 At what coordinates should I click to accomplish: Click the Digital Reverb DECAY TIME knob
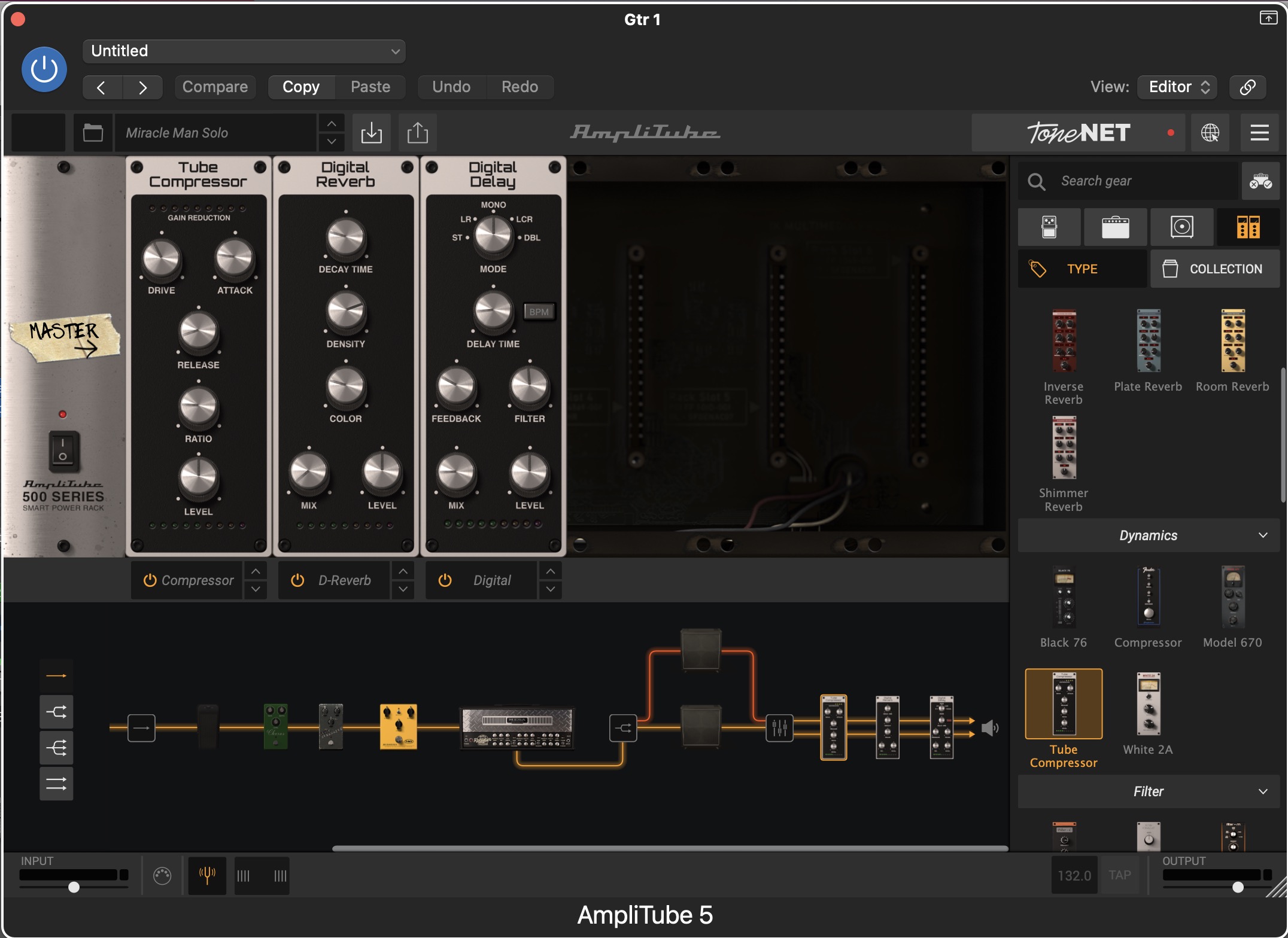345,238
